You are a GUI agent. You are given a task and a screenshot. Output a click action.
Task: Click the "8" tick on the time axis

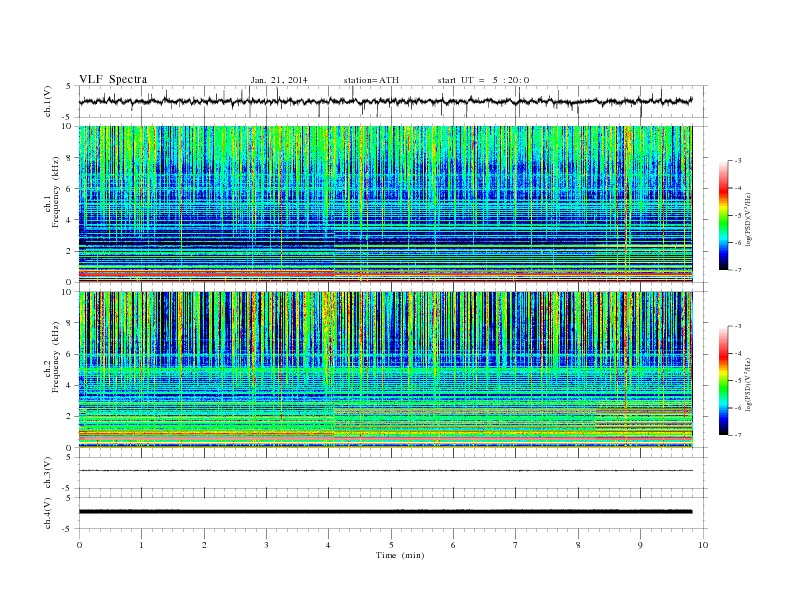578,545
